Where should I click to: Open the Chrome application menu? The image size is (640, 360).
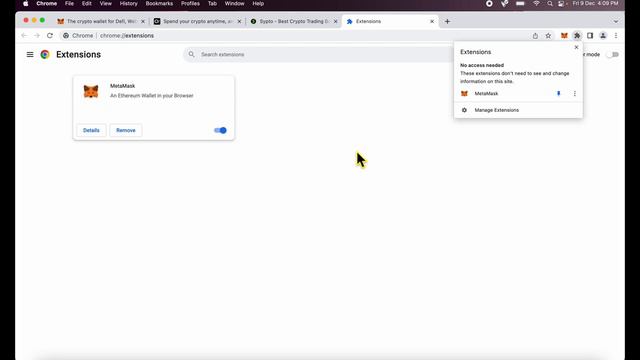pyautogui.click(x=47, y=4)
